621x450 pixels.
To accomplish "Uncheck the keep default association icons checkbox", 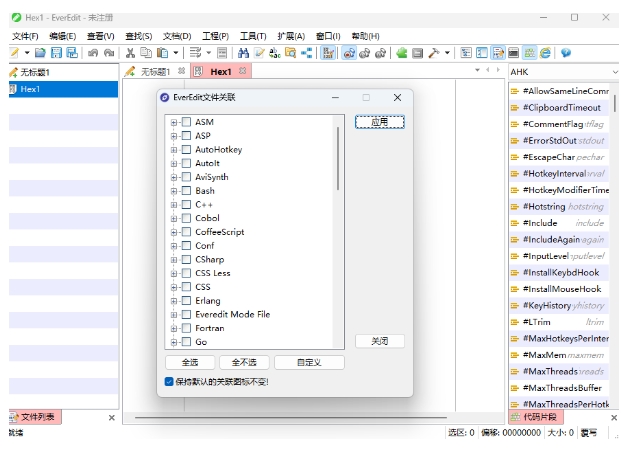I will pyautogui.click(x=169, y=381).
